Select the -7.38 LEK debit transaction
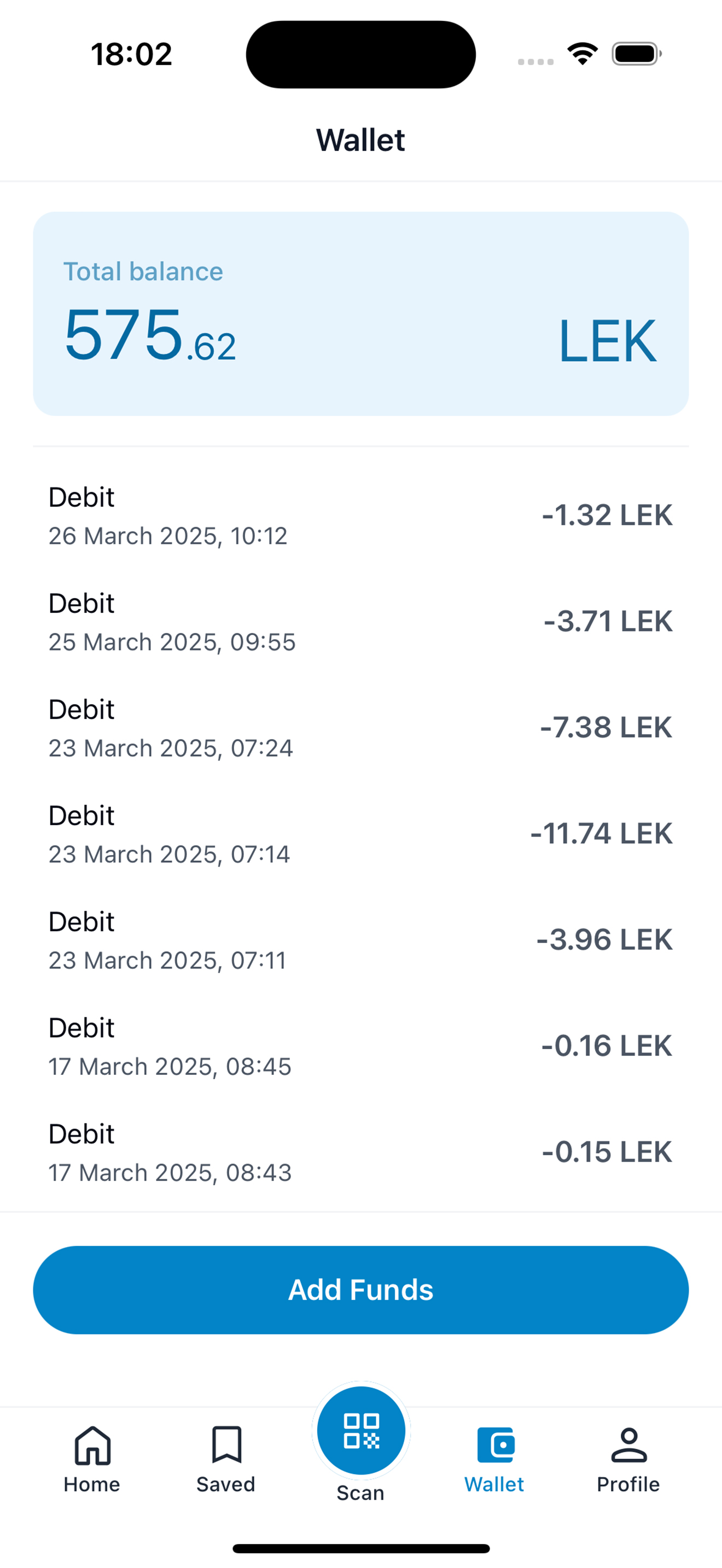This screenshot has height=1568, width=722. pyautogui.click(x=361, y=728)
